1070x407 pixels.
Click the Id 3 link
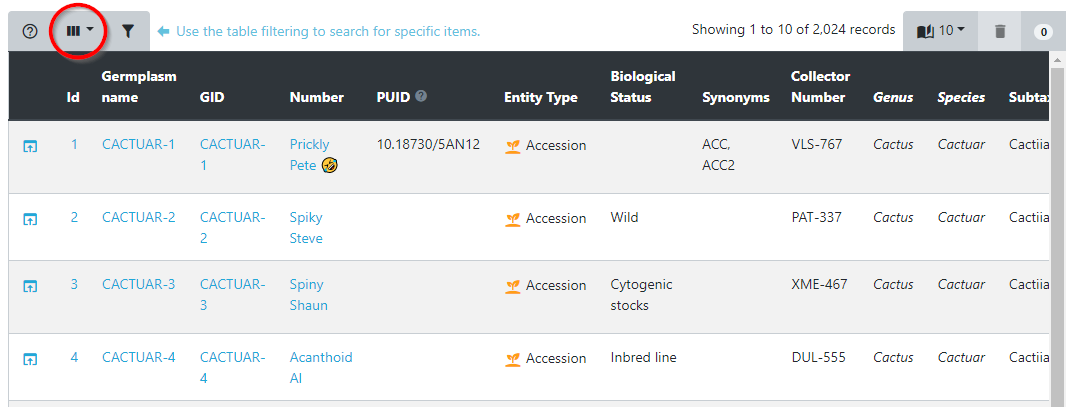click(73, 285)
